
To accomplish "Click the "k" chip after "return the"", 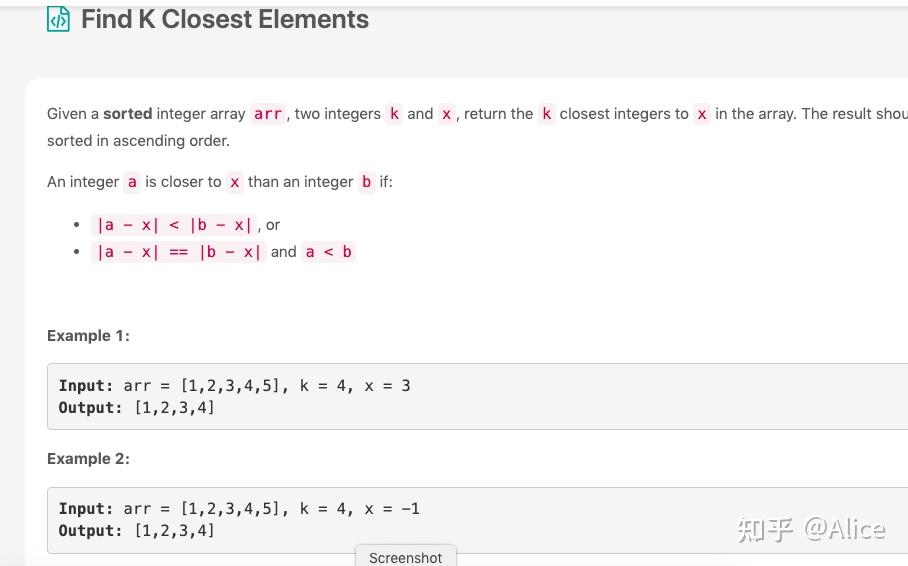I will pos(547,114).
